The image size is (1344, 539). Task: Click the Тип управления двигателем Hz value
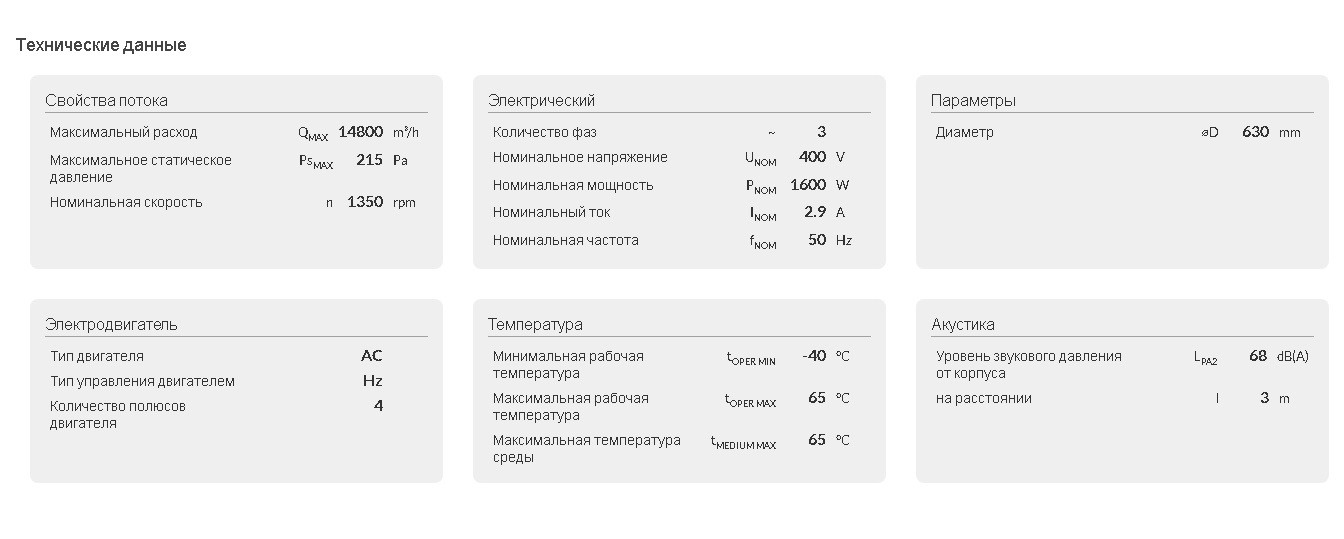373,381
